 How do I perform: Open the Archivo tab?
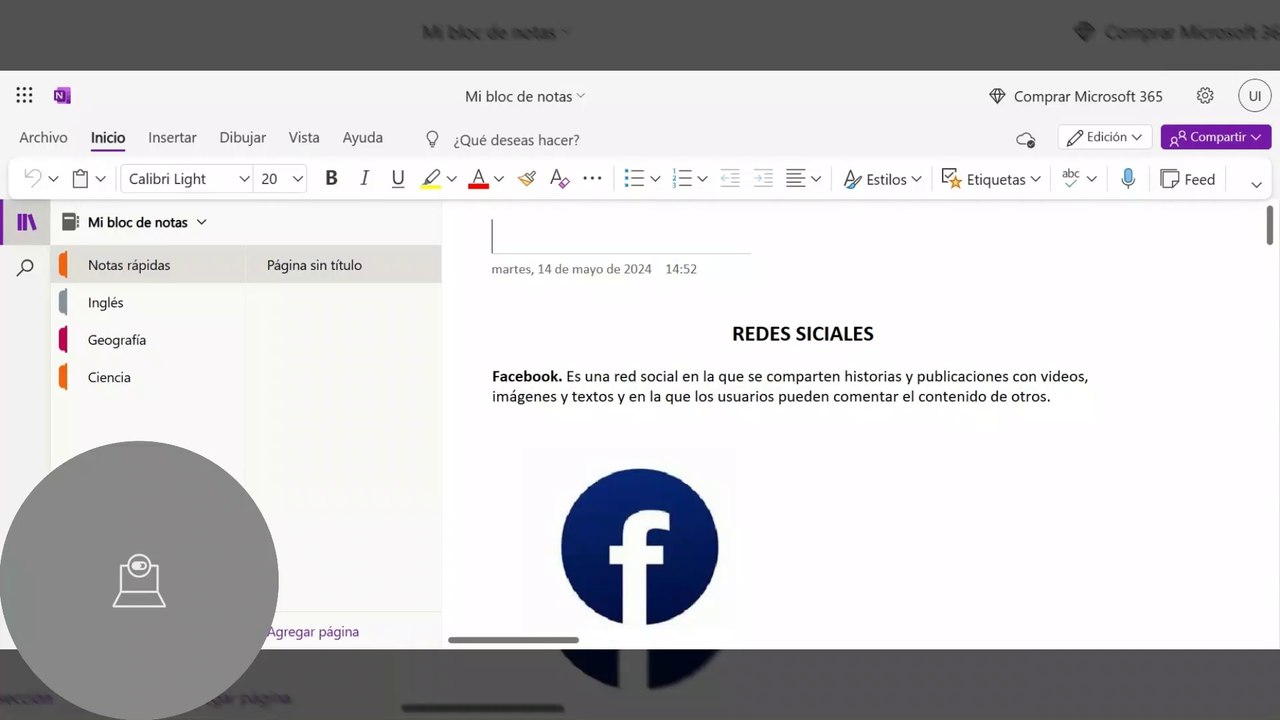[43, 138]
